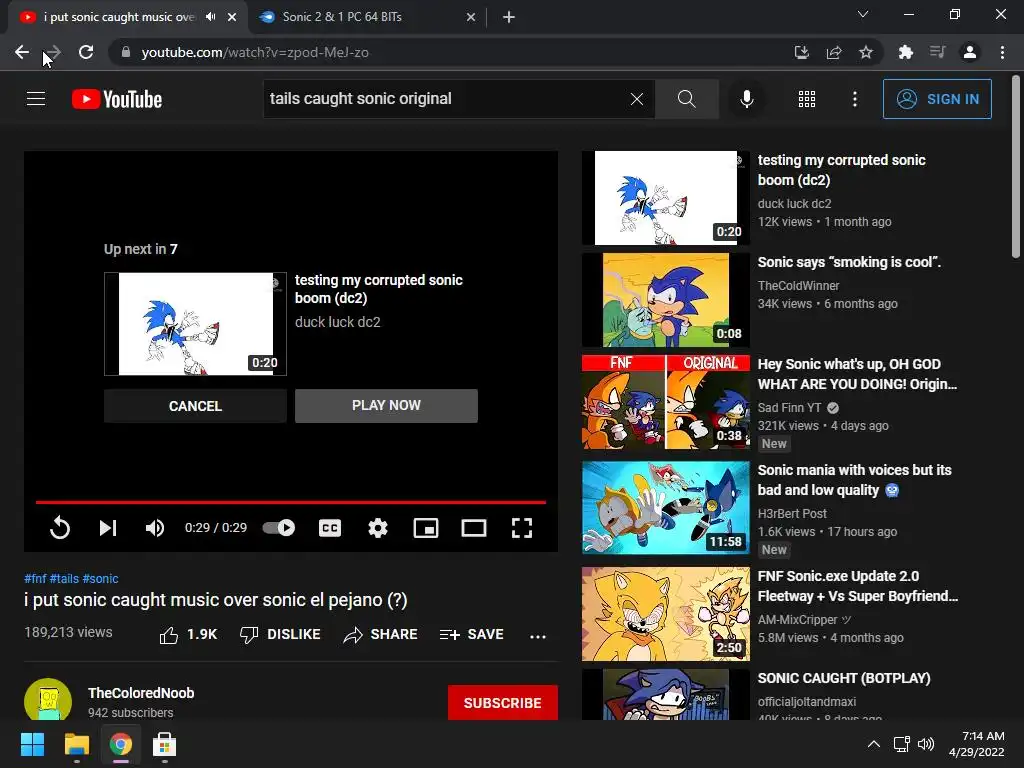Go to the YouTube home logo

click(117, 99)
